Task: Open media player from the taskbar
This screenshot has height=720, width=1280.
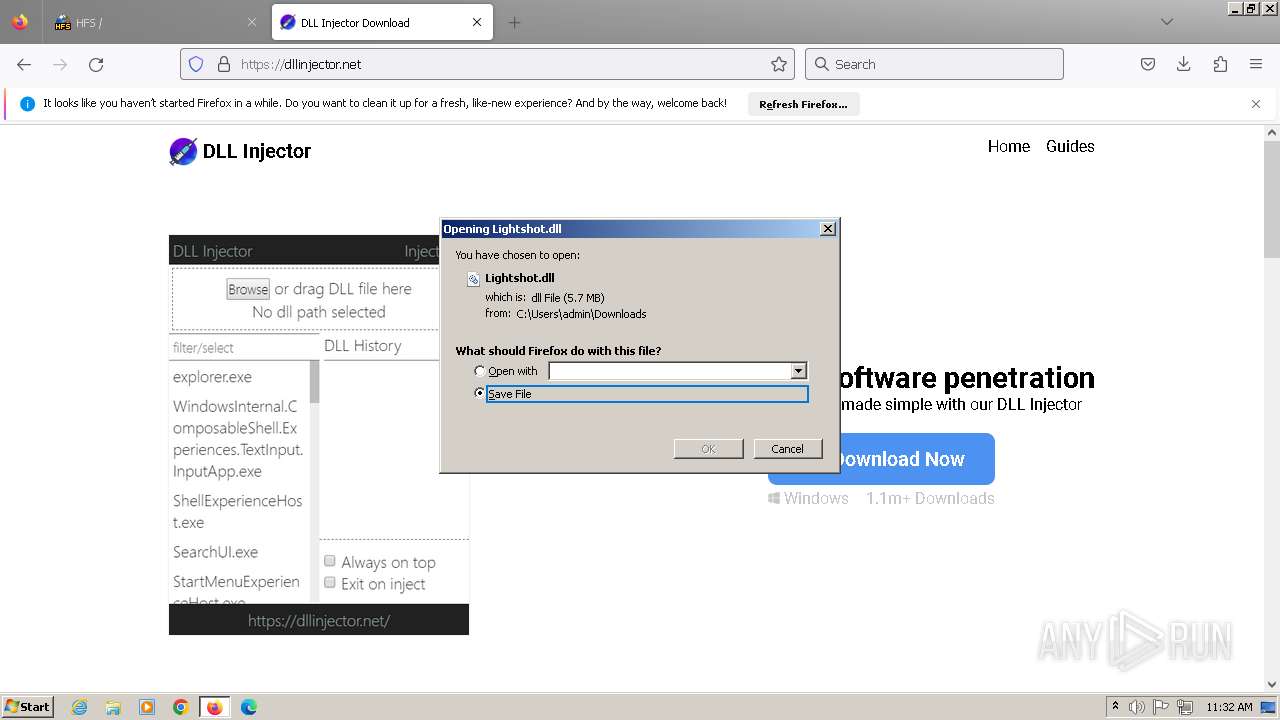Action: click(x=147, y=707)
